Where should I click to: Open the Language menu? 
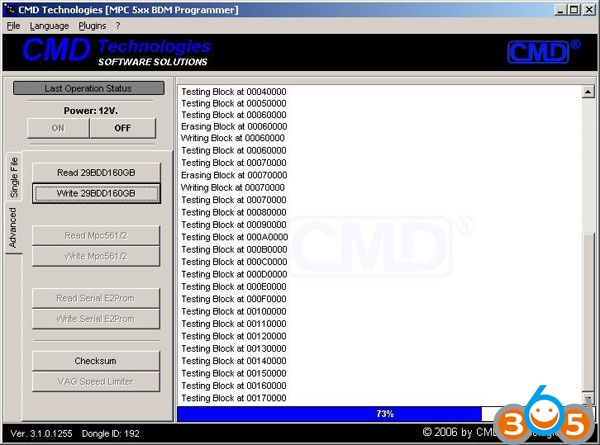(49, 26)
